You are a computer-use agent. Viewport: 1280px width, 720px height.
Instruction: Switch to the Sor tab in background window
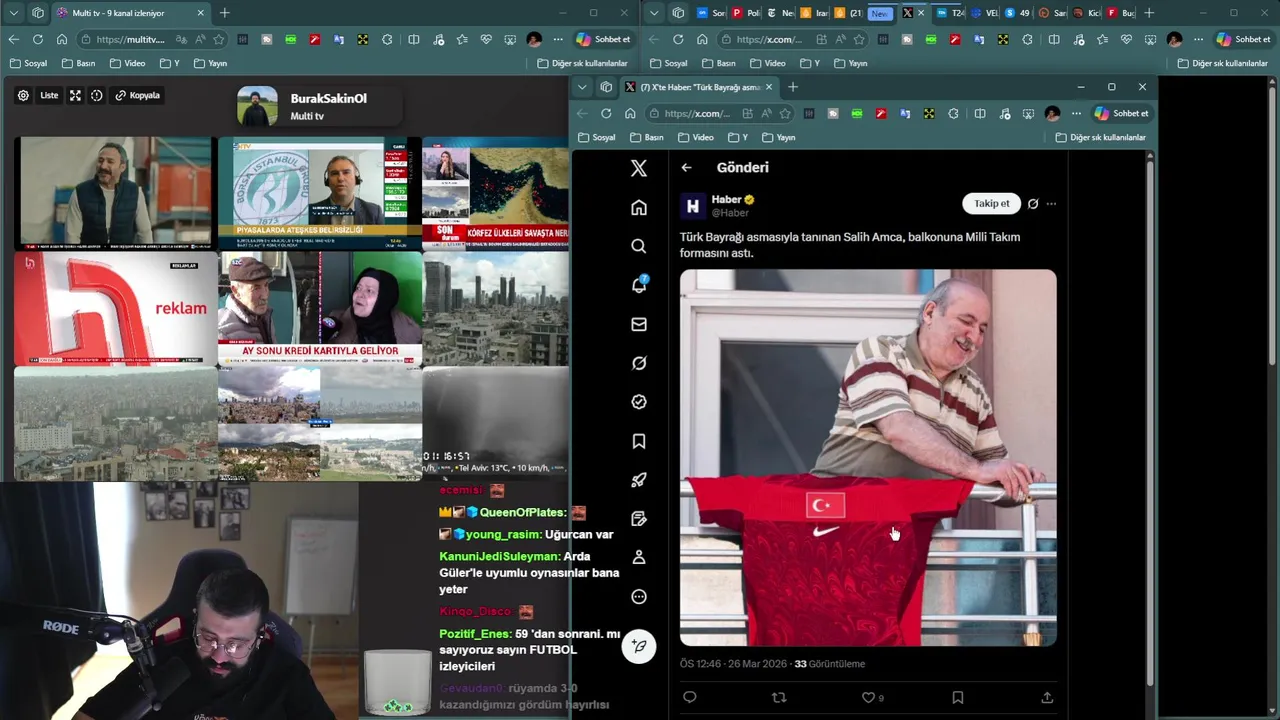coord(711,13)
